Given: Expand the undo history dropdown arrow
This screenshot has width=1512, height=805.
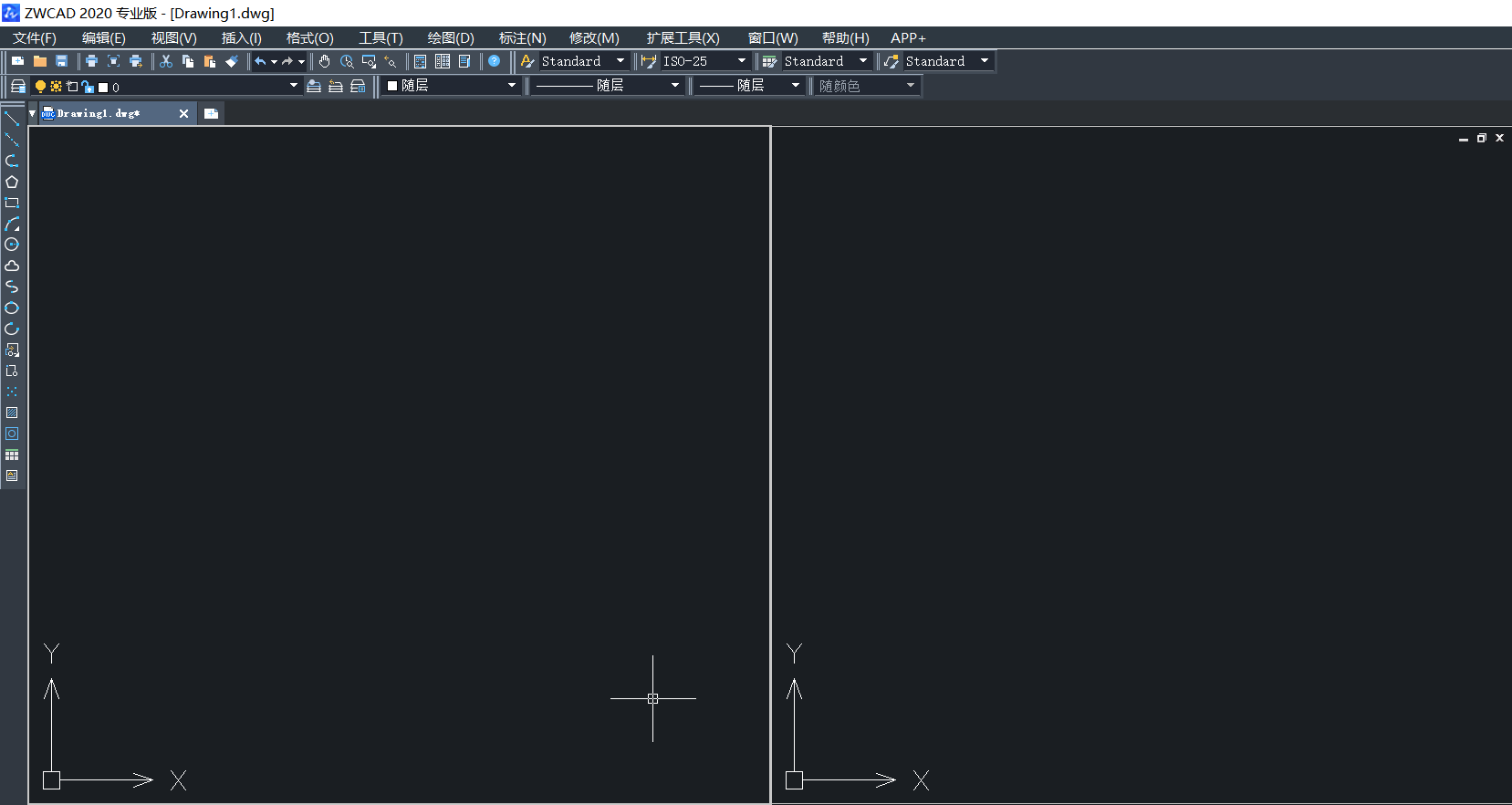Looking at the screenshot, I should [274, 62].
